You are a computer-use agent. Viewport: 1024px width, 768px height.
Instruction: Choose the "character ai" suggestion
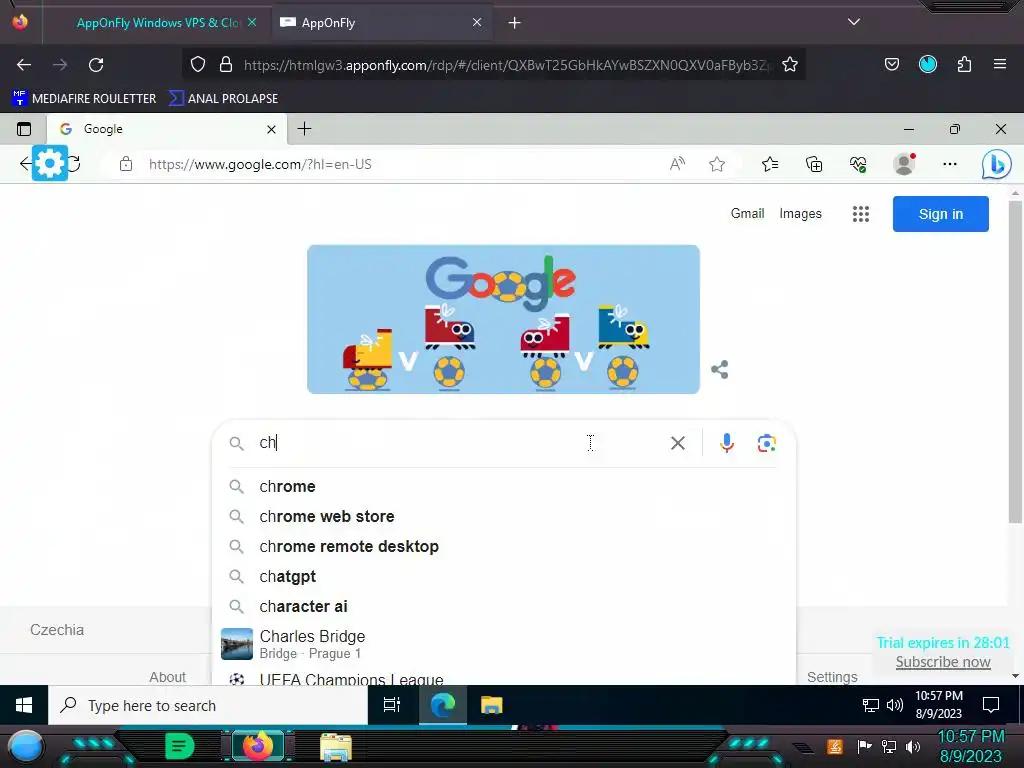point(504,607)
